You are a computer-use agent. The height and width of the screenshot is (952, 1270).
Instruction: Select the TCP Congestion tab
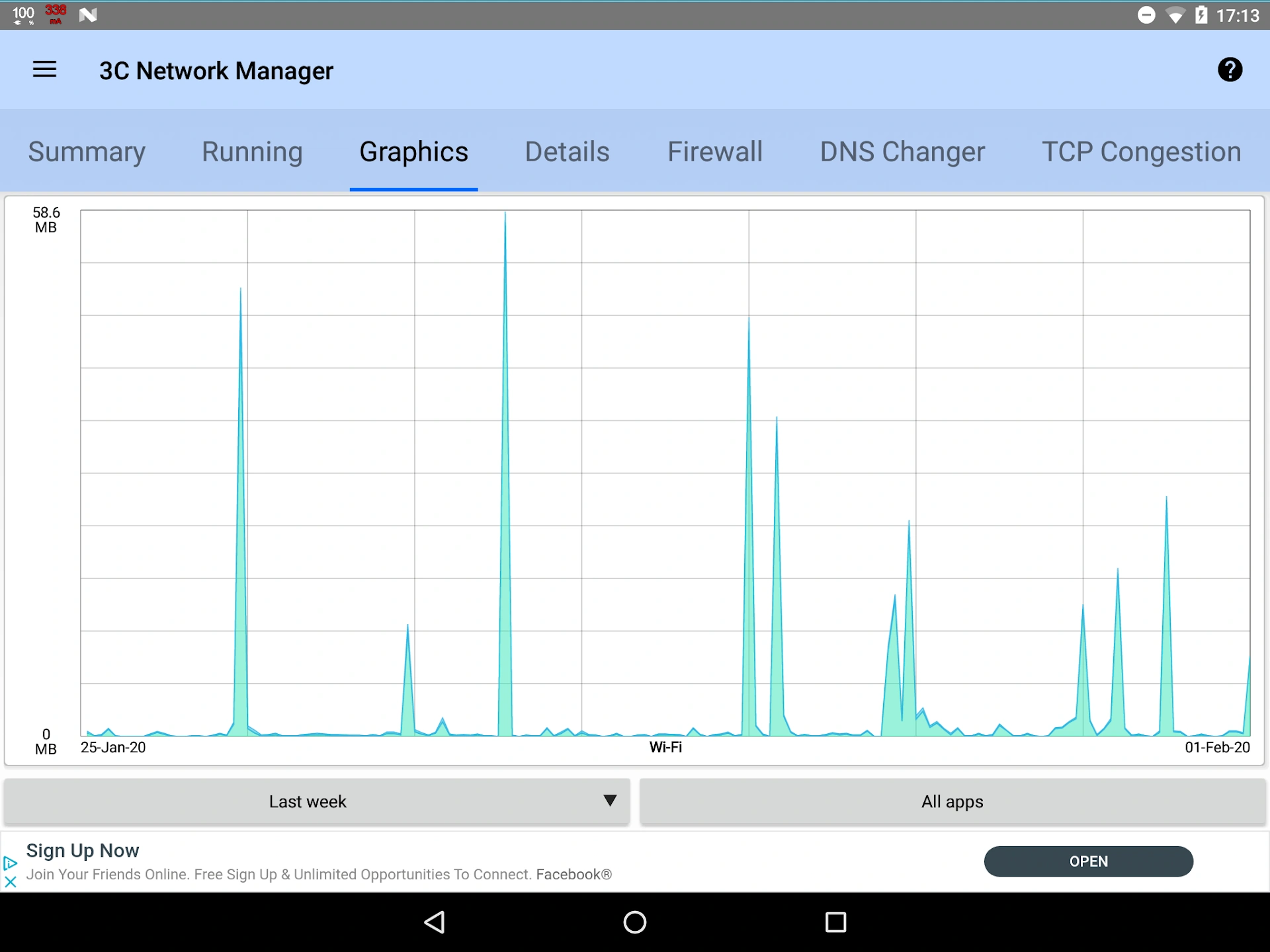click(x=1141, y=151)
